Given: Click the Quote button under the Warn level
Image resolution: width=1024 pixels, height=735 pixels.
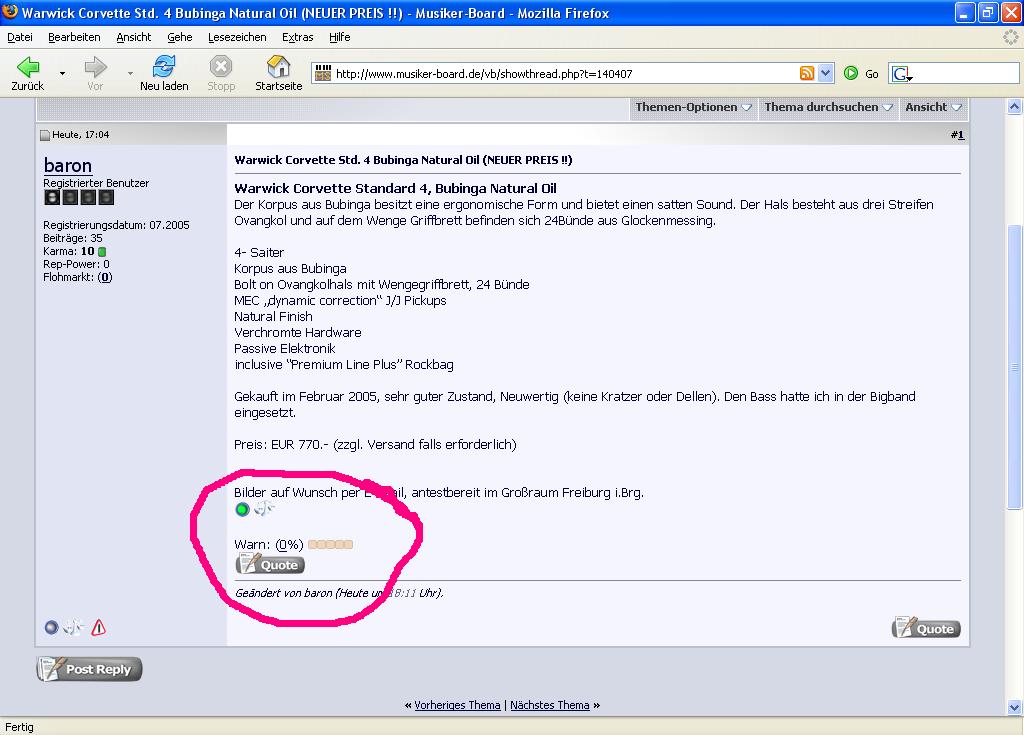Looking at the screenshot, I should coord(270,564).
